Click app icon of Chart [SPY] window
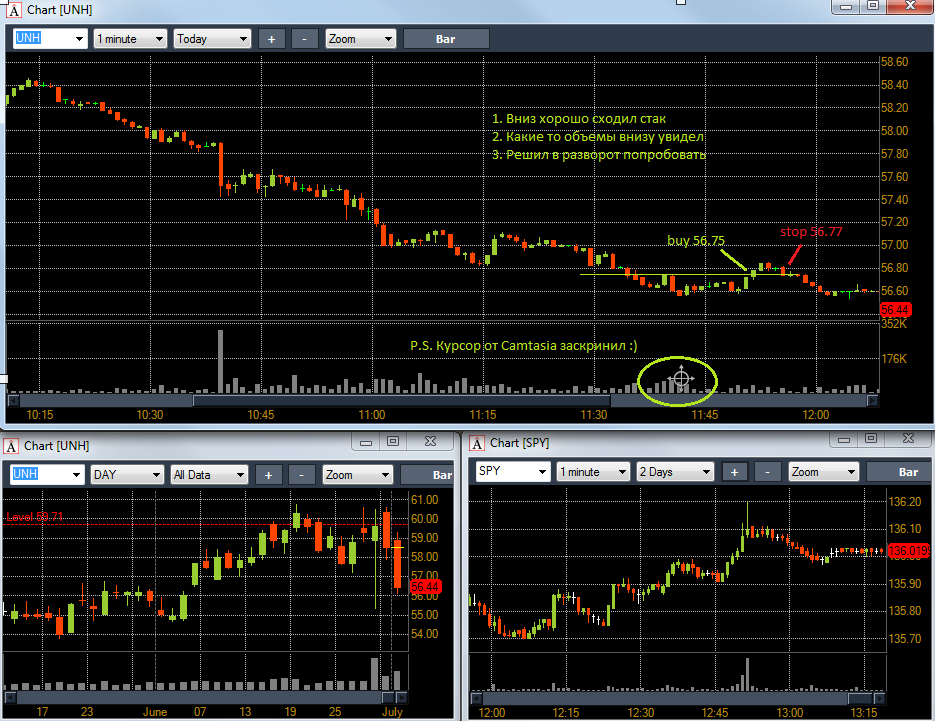 [477, 443]
